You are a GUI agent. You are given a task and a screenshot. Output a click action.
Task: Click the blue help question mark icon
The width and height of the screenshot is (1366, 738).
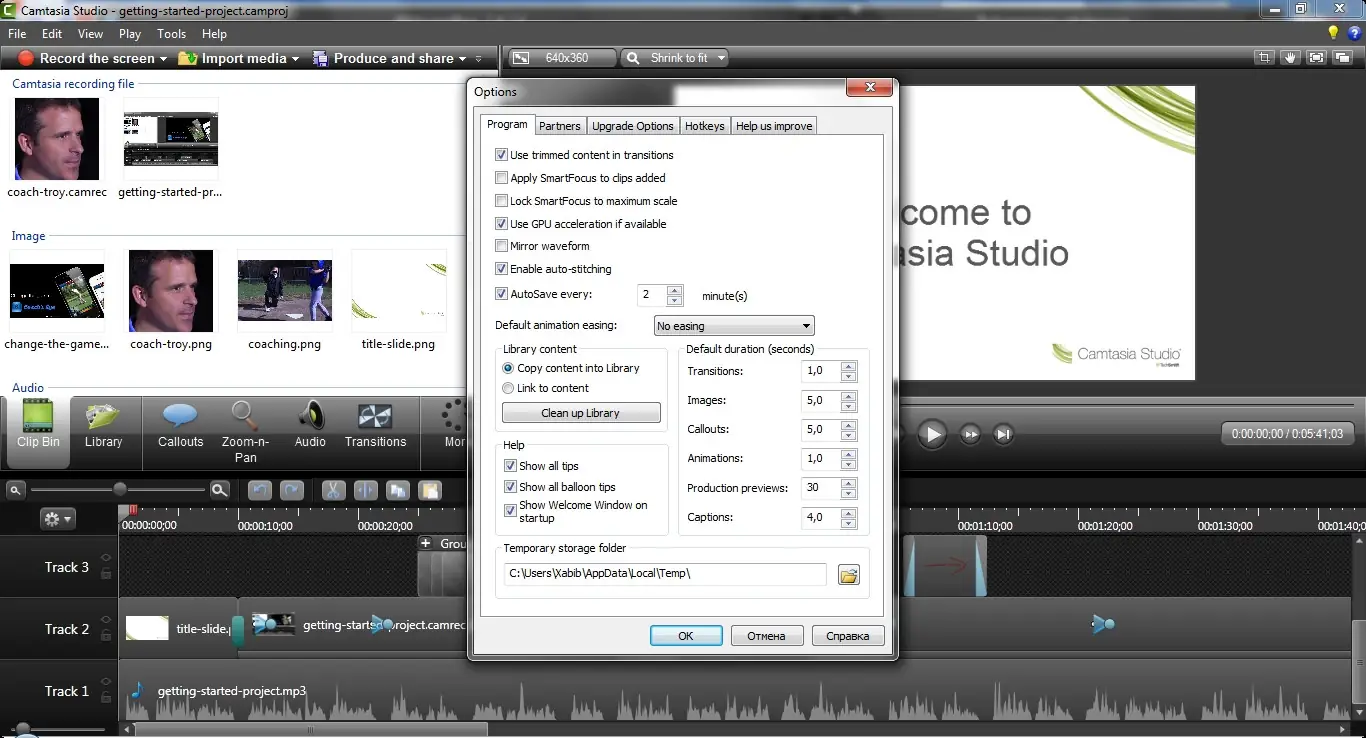1355,33
